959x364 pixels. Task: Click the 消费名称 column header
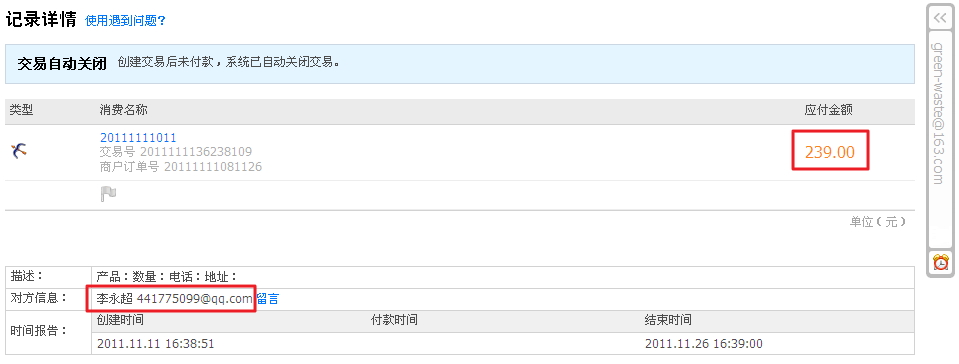click(124, 110)
